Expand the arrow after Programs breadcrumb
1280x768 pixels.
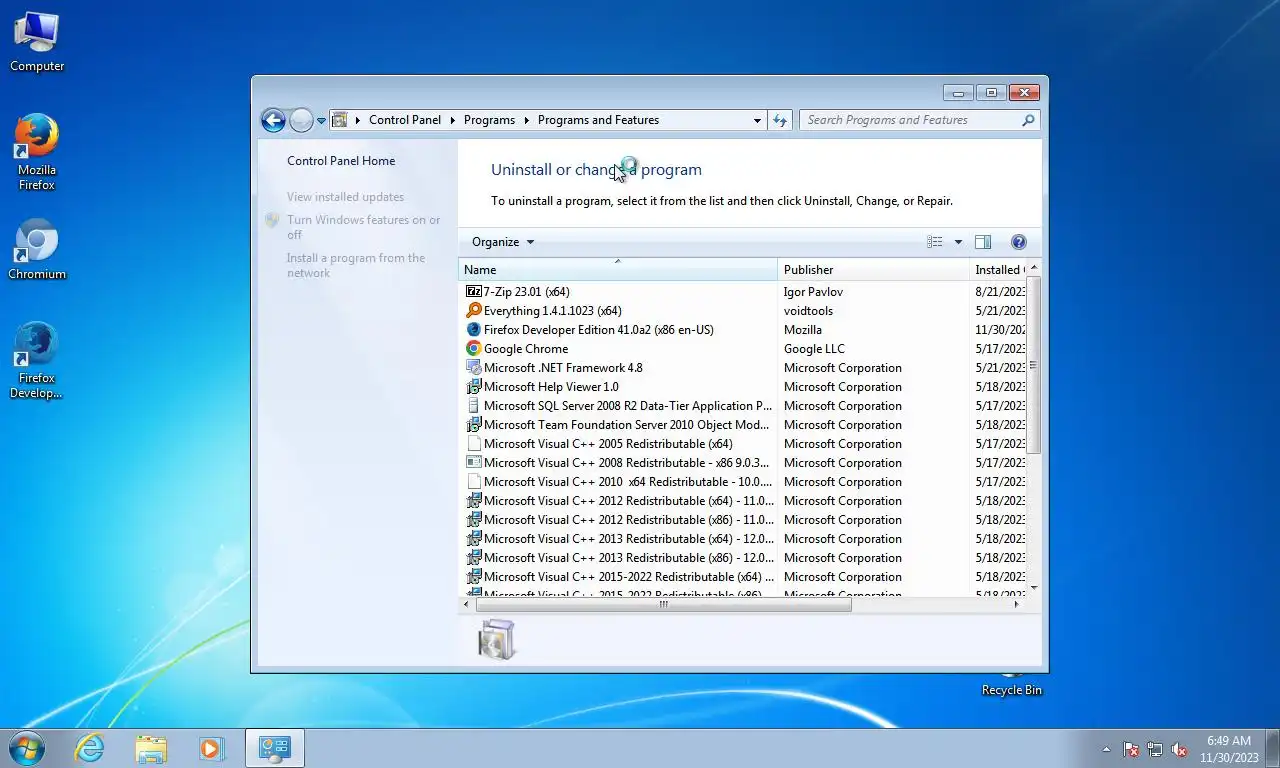coord(527,120)
